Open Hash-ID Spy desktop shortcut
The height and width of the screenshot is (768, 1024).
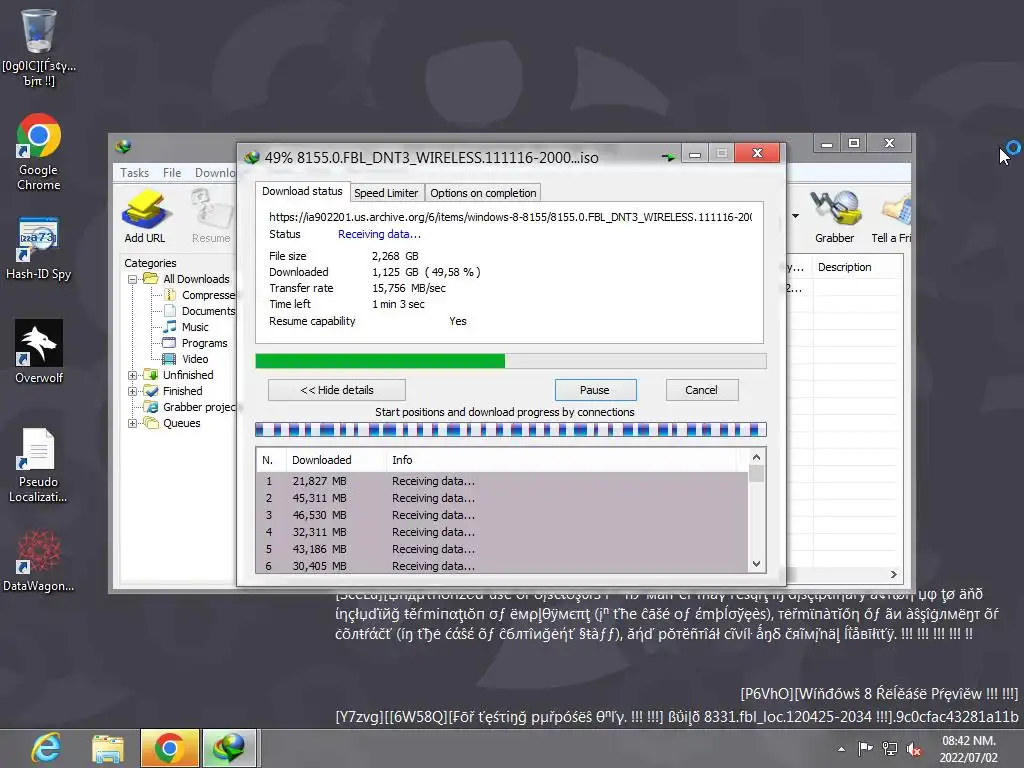pyautogui.click(x=39, y=249)
